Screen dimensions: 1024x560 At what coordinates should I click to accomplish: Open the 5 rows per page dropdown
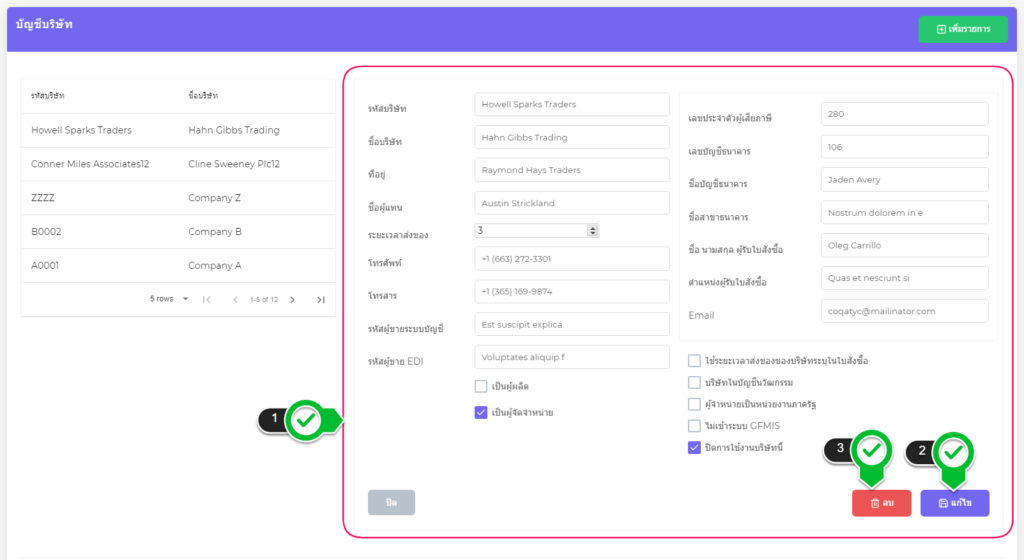tap(169, 299)
